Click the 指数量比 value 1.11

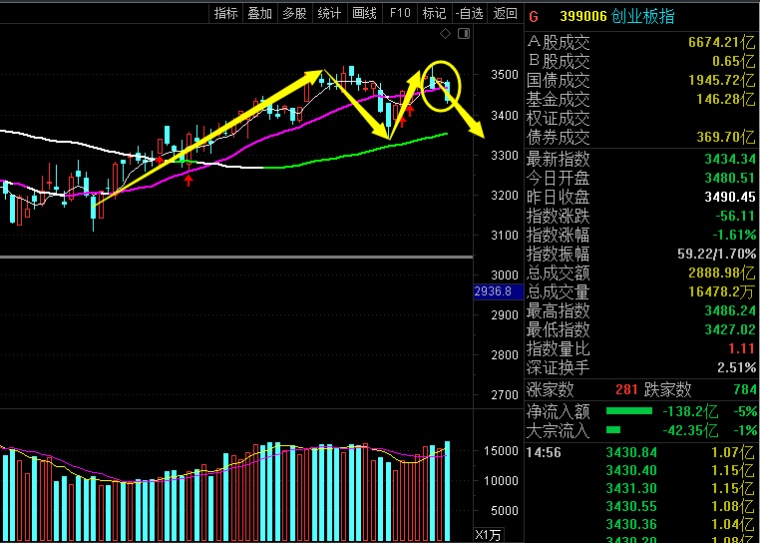pyautogui.click(x=742, y=349)
